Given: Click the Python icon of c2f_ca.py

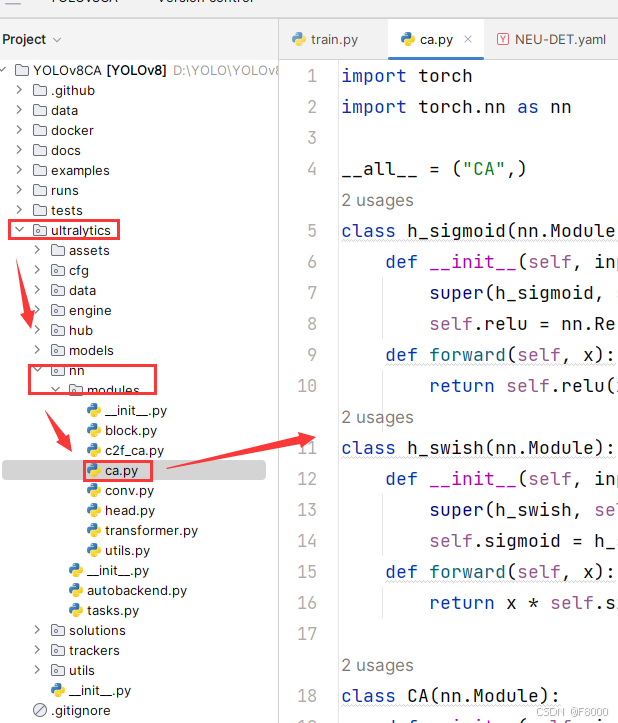Looking at the screenshot, I should (94, 450).
